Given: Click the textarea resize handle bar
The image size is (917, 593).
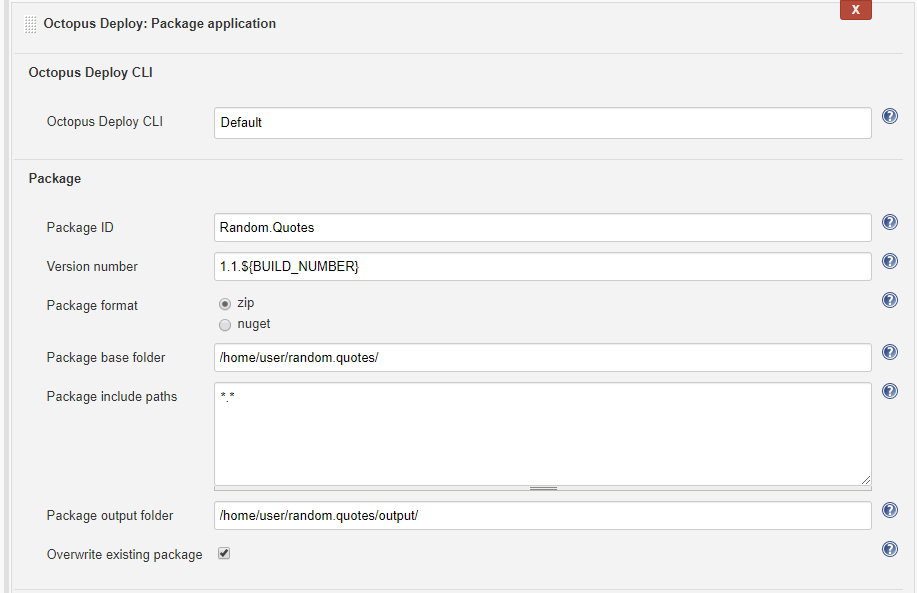Looking at the screenshot, I should [x=543, y=488].
